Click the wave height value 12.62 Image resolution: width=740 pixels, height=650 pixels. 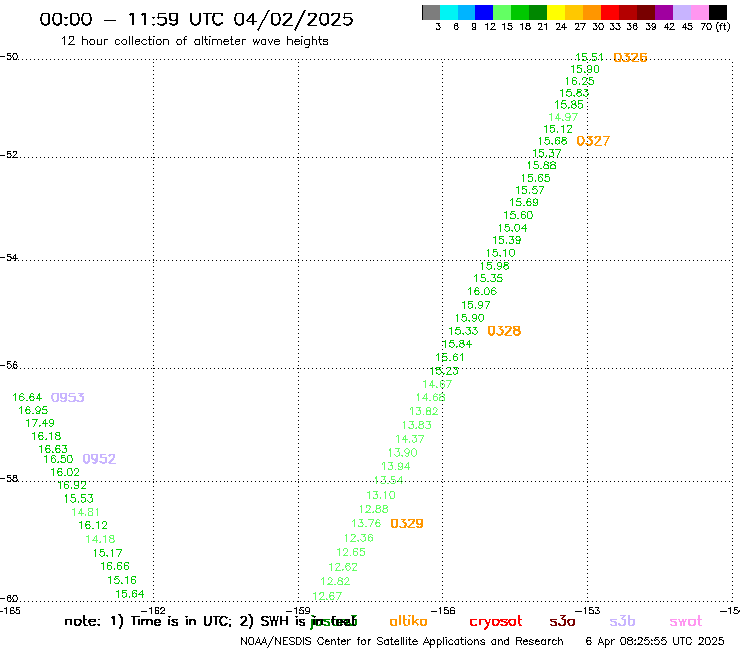343,567
